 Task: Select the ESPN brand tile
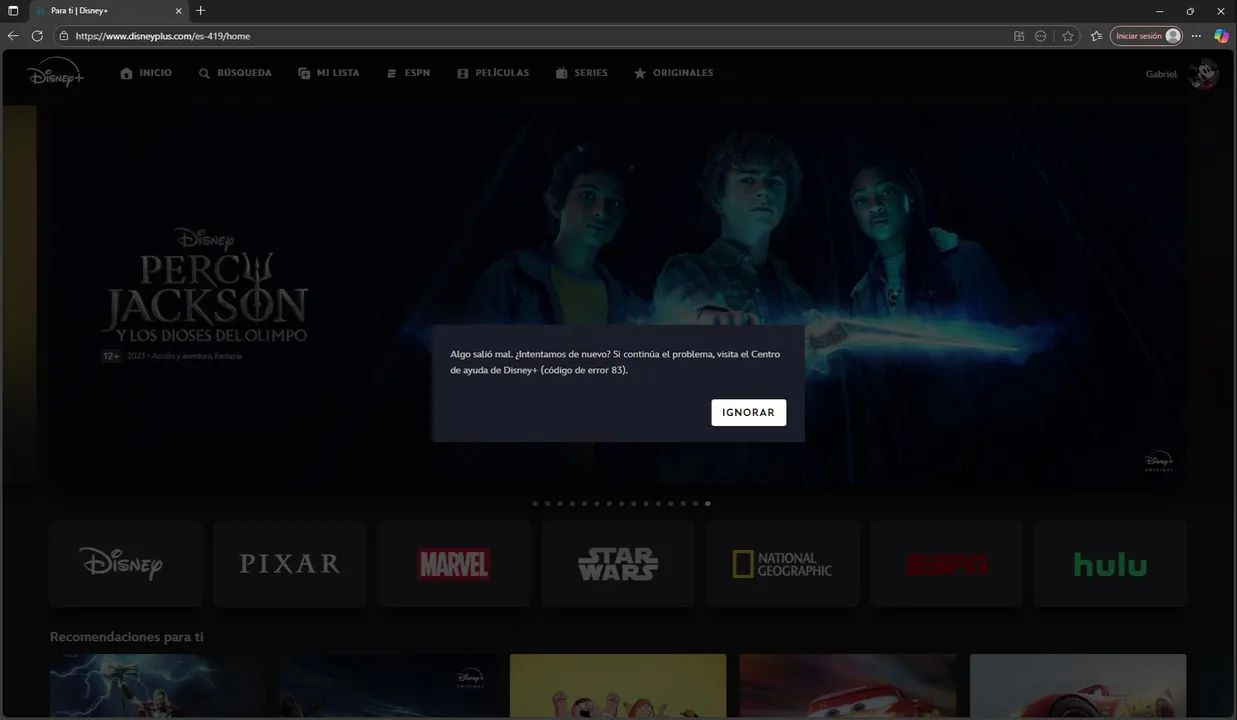point(946,564)
